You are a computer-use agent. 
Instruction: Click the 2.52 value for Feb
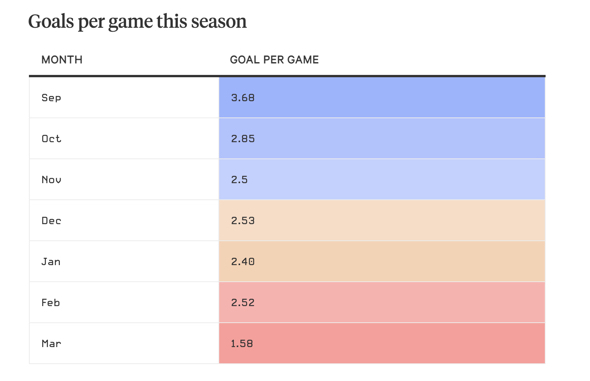pos(243,303)
